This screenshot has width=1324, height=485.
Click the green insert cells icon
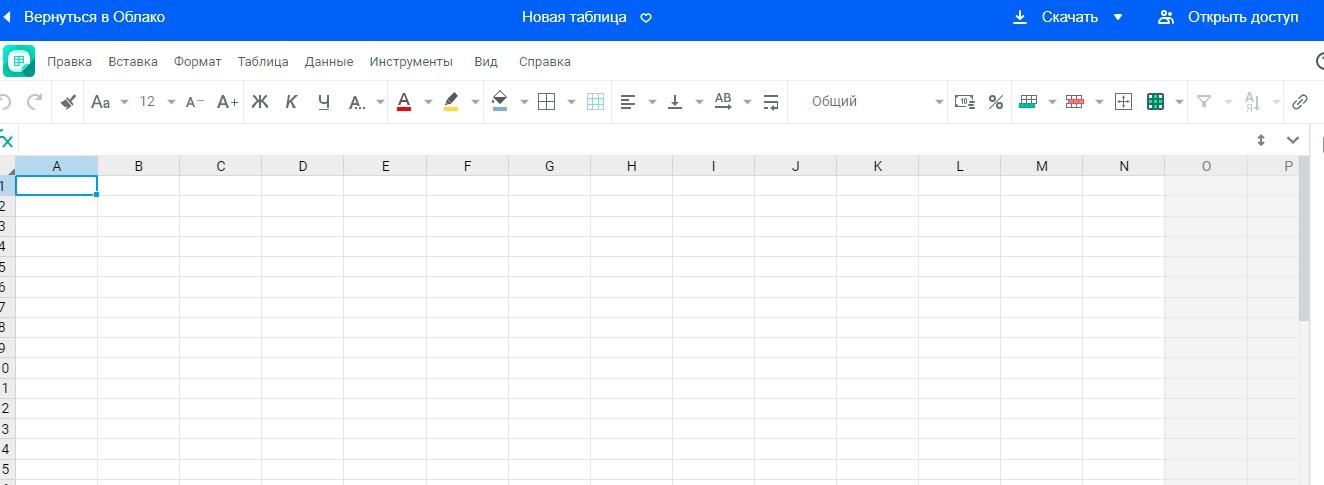1027,101
